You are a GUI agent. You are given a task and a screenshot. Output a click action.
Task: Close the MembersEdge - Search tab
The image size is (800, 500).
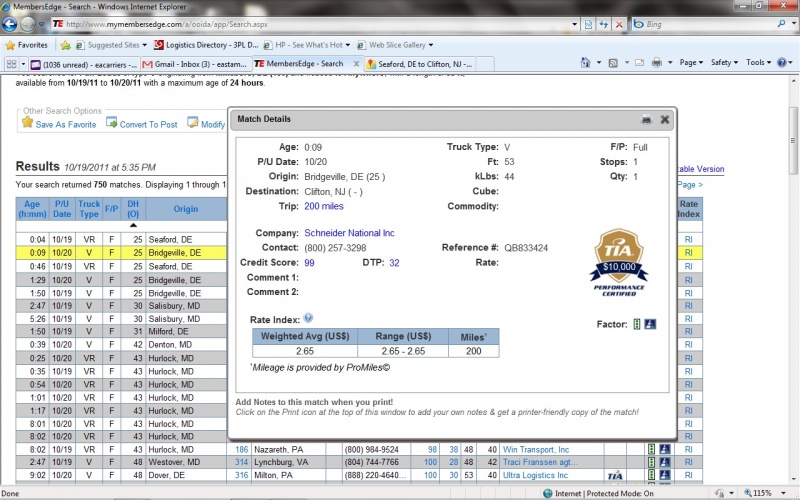(356, 64)
